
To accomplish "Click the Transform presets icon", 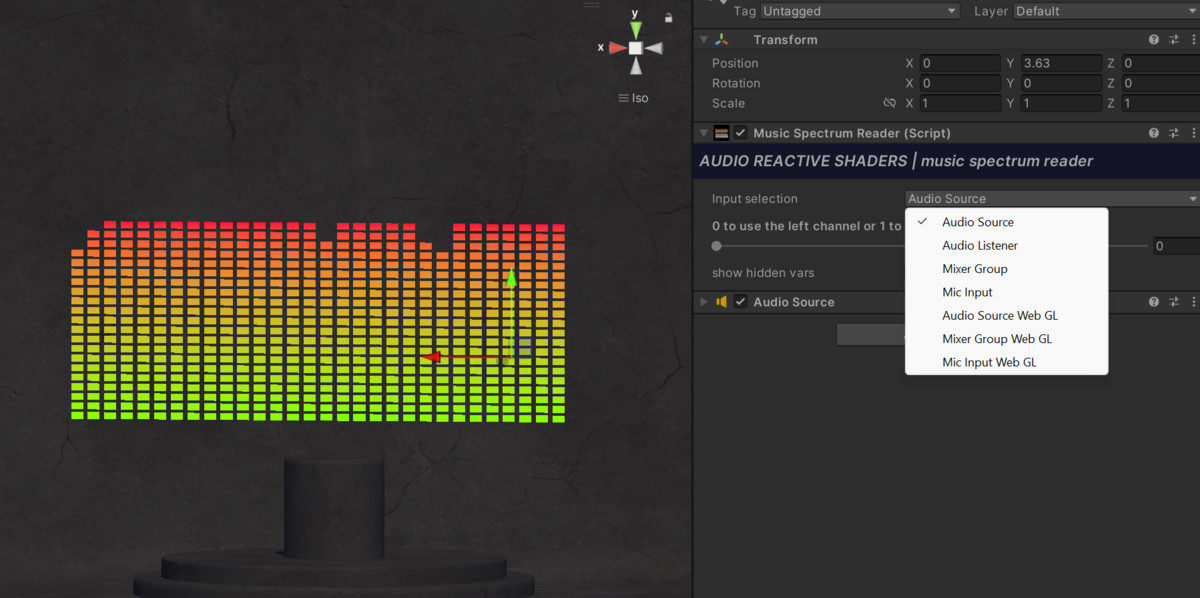I will click(x=1174, y=39).
